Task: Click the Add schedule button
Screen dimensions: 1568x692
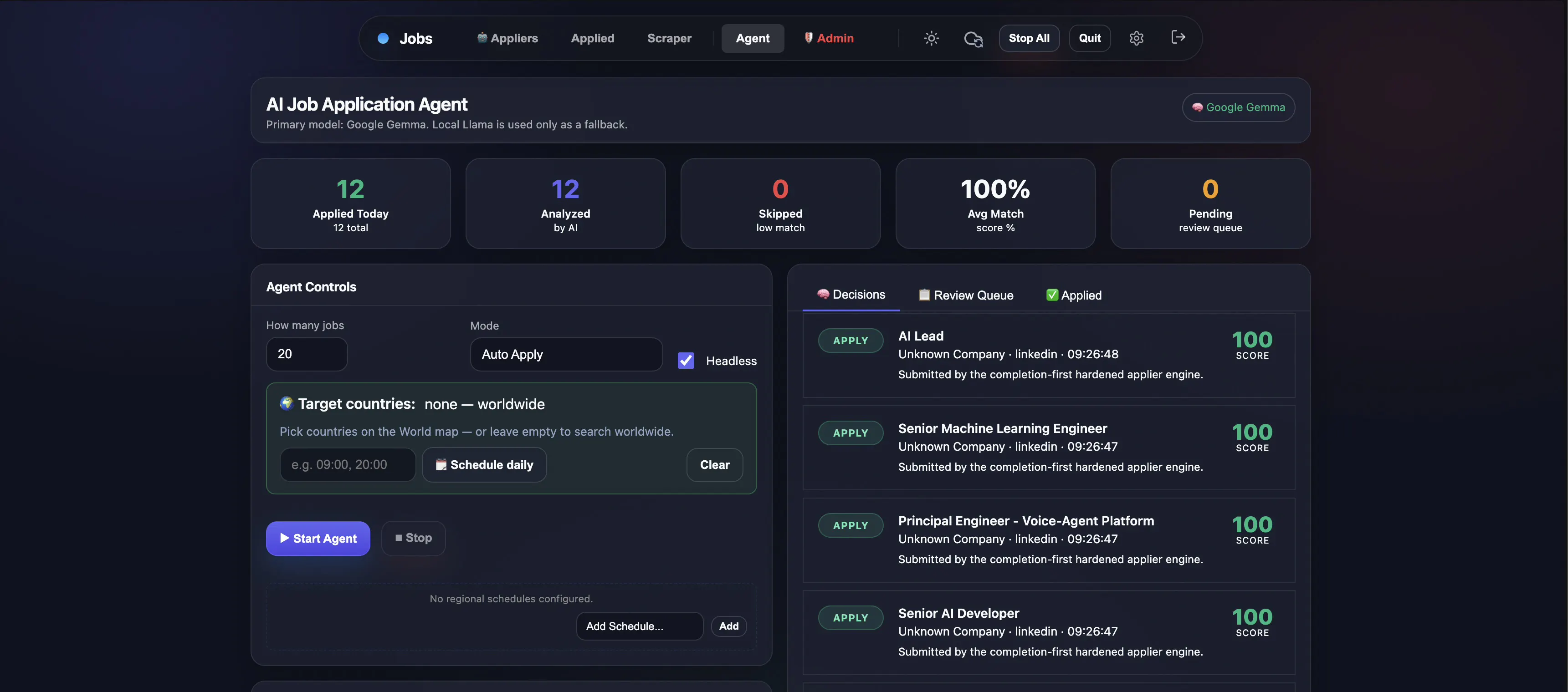Action: [x=728, y=626]
